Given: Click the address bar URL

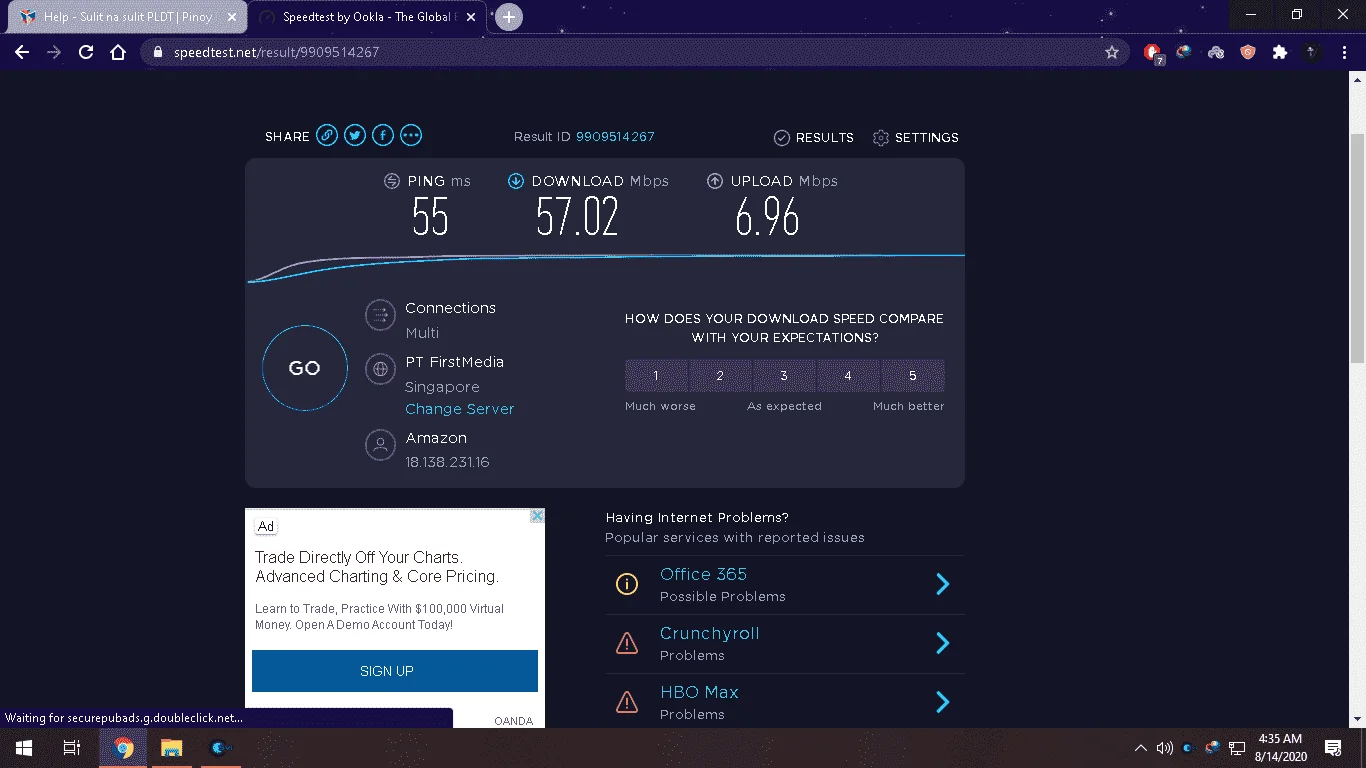Looking at the screenshot, I should [x=276, y=52].
